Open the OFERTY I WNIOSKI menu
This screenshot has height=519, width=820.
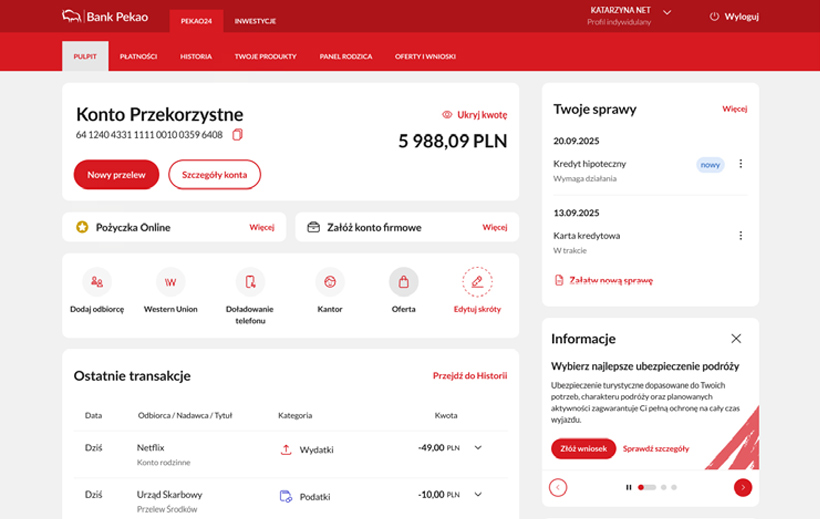[425, 56]
